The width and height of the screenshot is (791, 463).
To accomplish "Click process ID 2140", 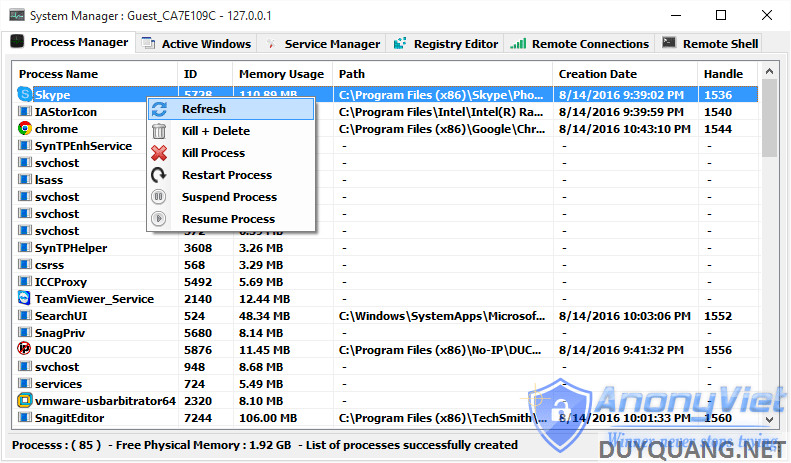I will [198, 299].
